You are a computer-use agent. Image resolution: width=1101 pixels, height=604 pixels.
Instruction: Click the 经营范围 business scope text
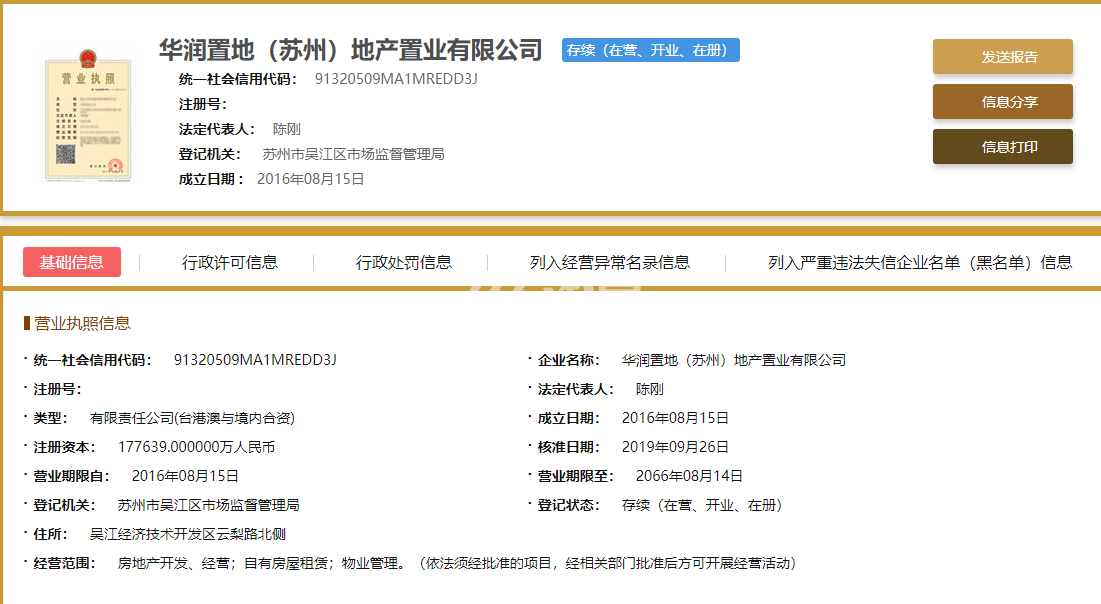[456, 563]
